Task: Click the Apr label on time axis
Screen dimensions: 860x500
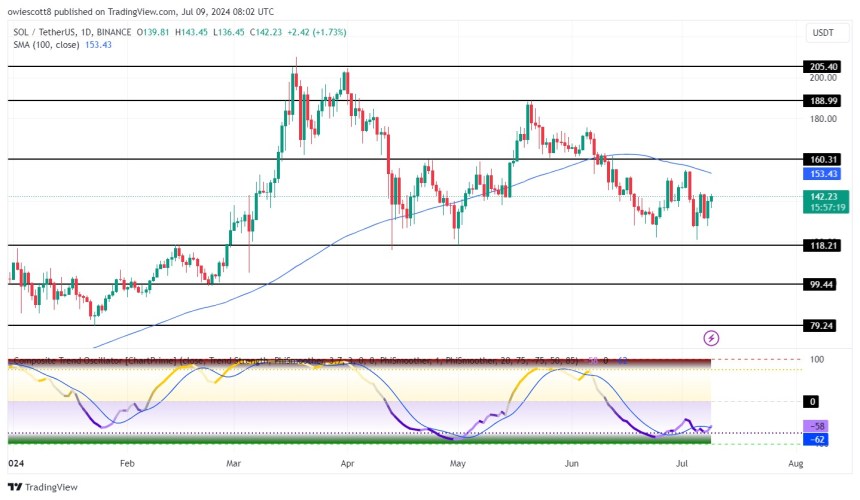Action: (346, 464)
